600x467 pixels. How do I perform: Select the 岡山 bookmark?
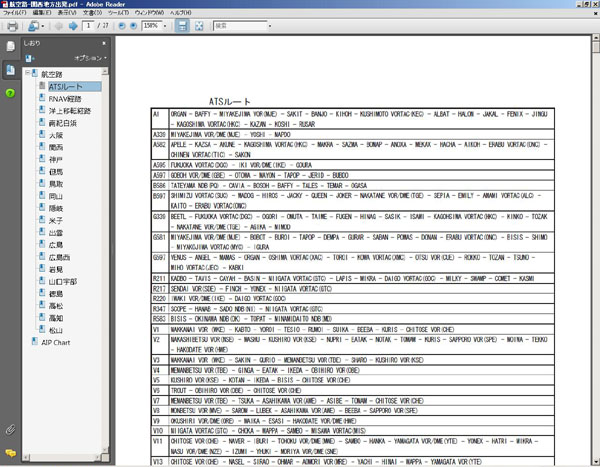pyautogui.click(x=56, y=196)
